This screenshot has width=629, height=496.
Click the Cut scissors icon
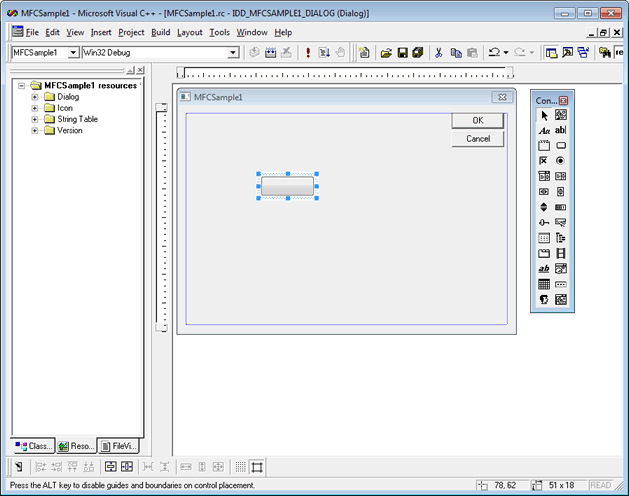tap(438, 52)
